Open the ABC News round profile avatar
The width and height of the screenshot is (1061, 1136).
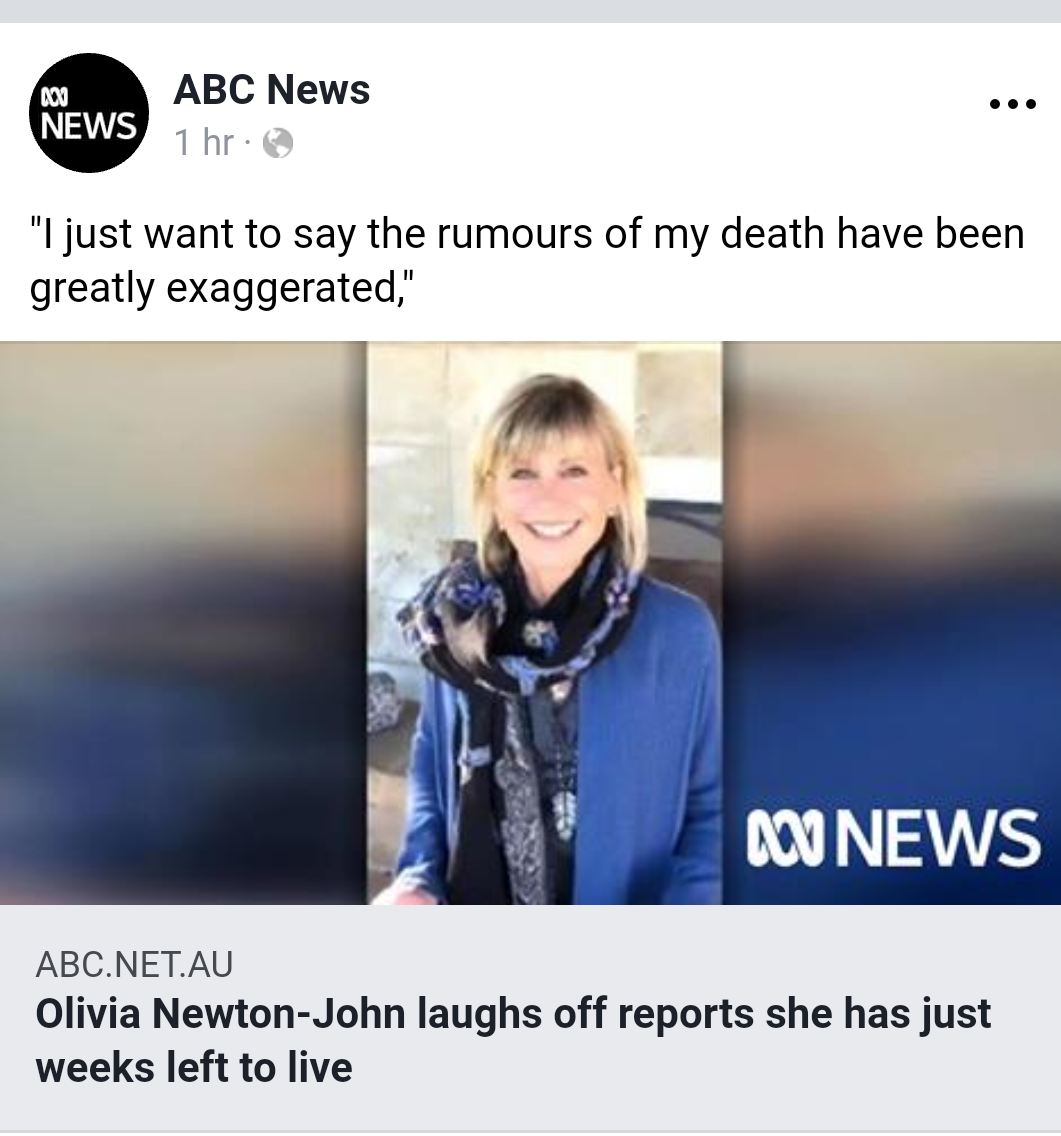[88, 113]
